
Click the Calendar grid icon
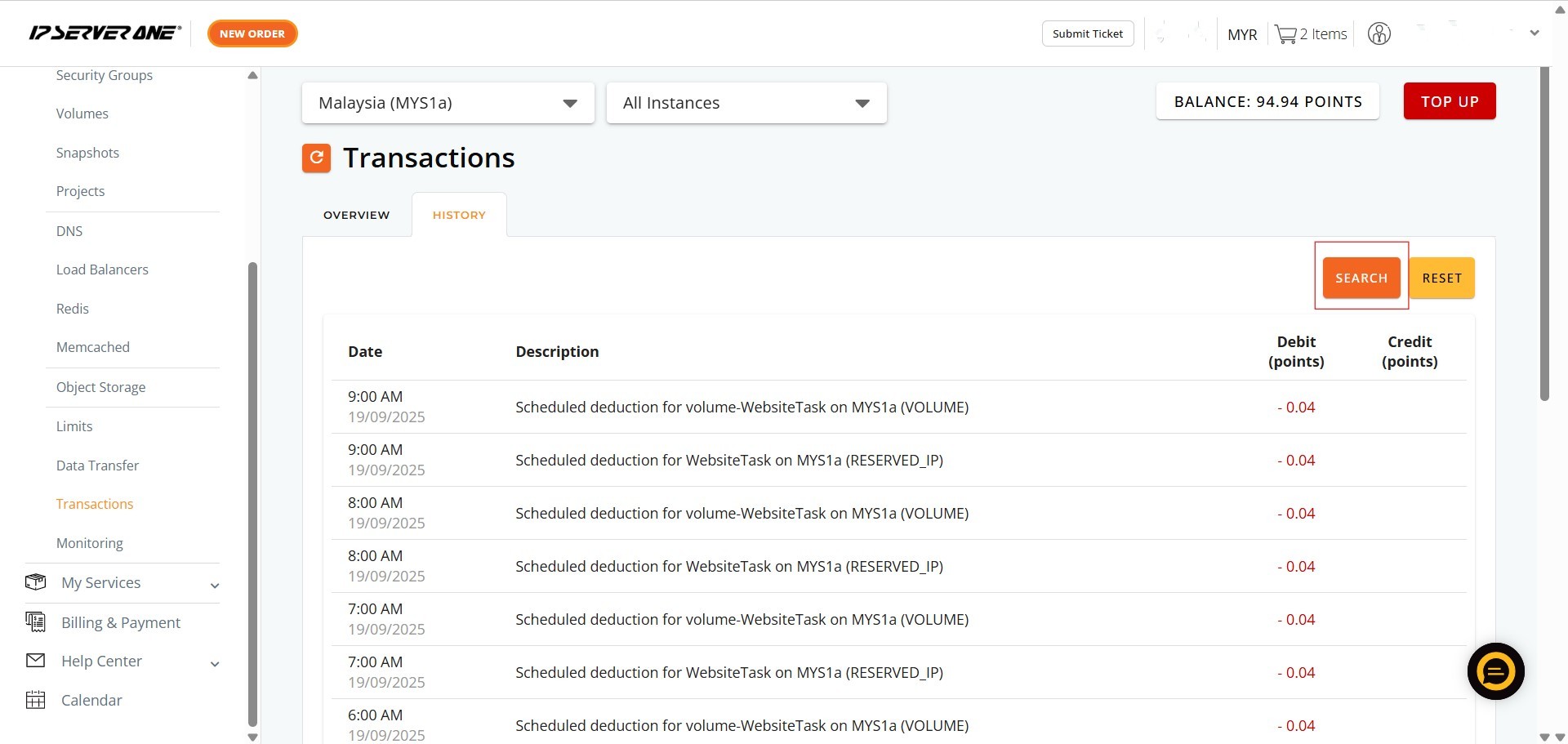pos(36,700)
